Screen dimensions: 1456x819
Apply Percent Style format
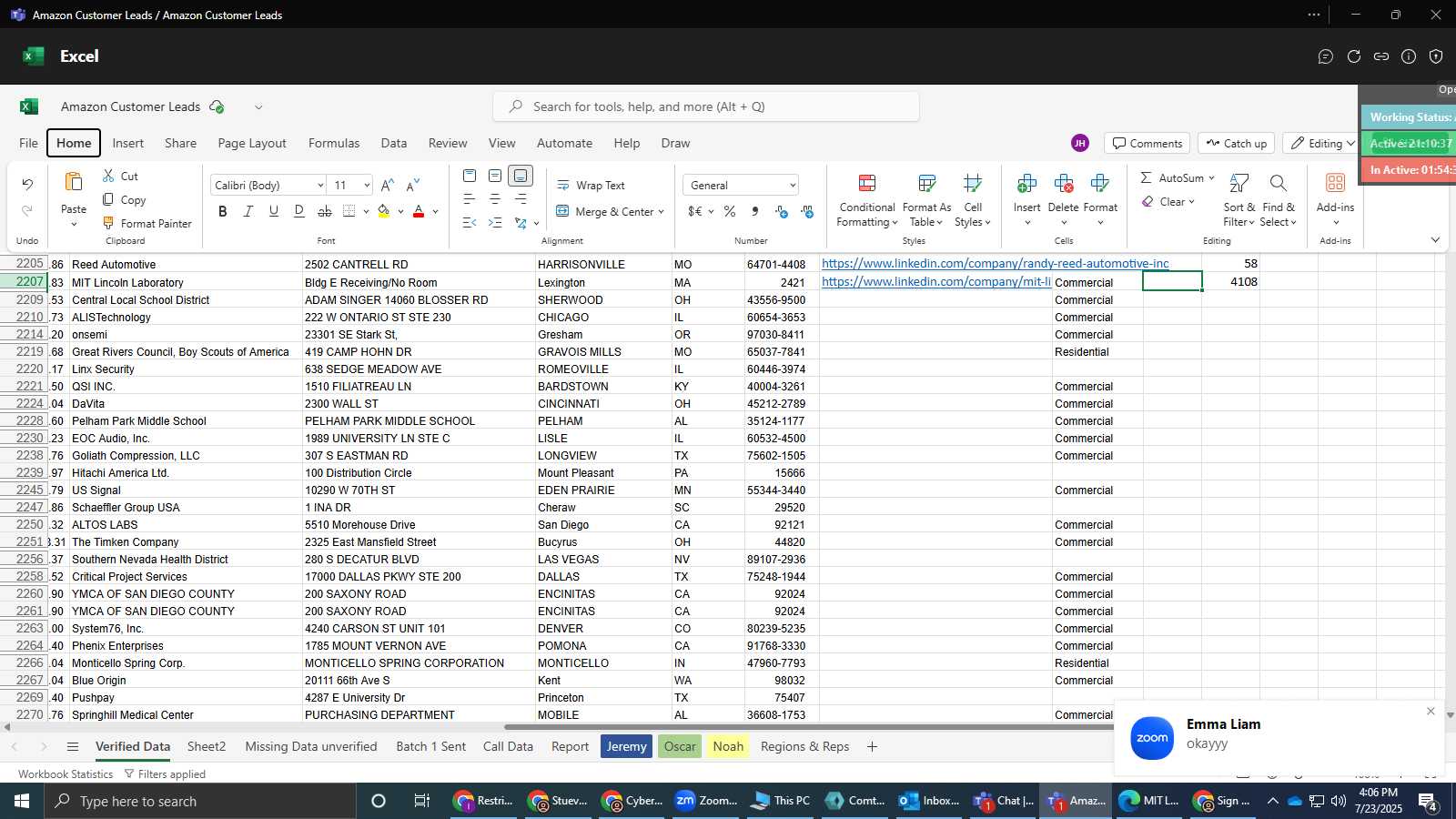tap(730, 211)
